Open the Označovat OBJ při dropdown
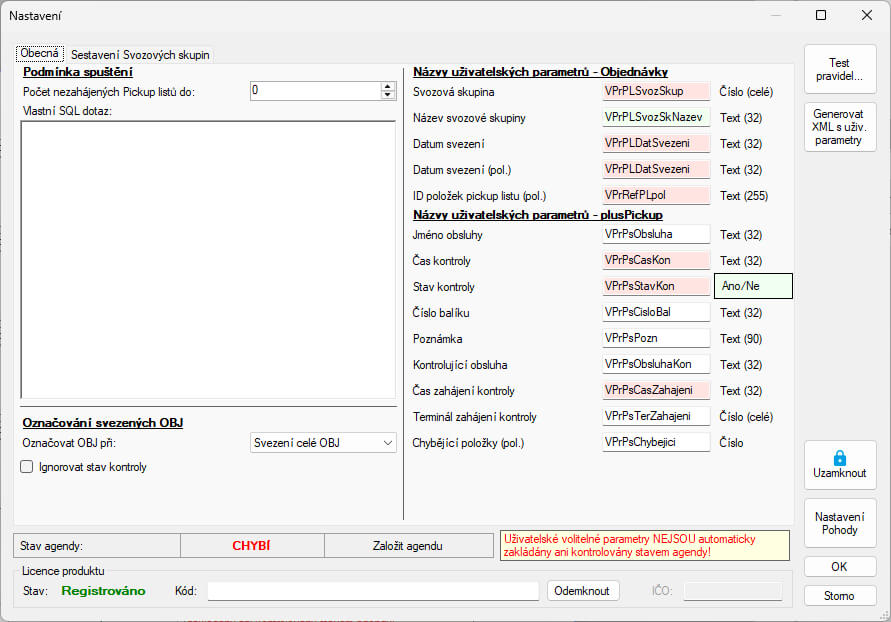This screenshot has height=622, width=891. [x=323, y=442]
